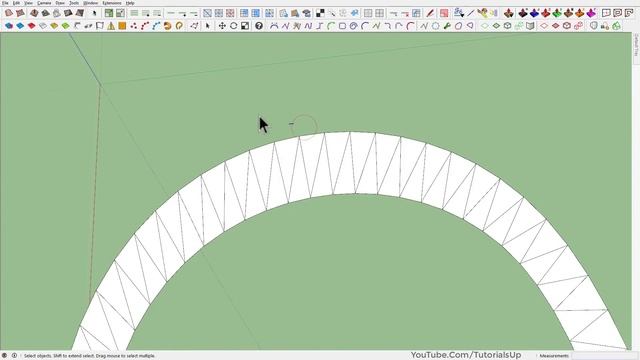Click the blue circle outline icon
Image resolution: width=640 pixels, height=360 pixels.
point(436,26)
